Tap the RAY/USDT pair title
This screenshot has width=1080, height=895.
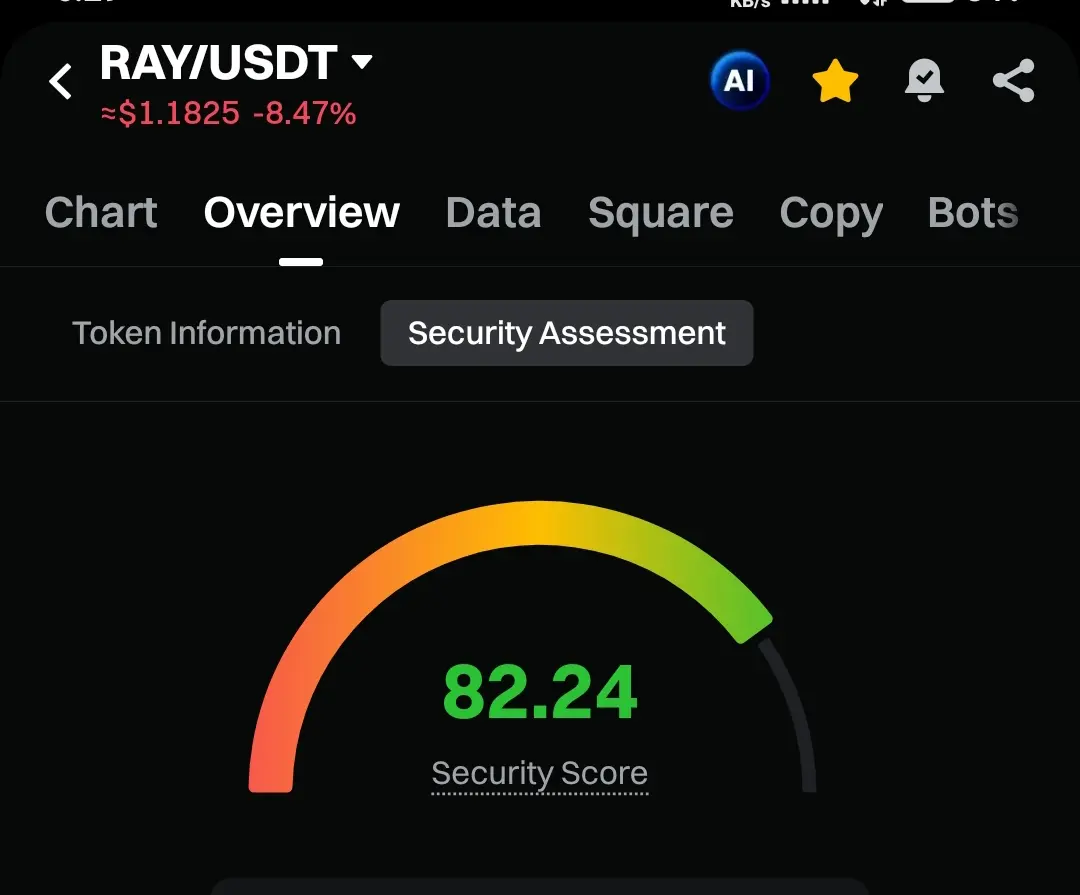click(218, 64)
